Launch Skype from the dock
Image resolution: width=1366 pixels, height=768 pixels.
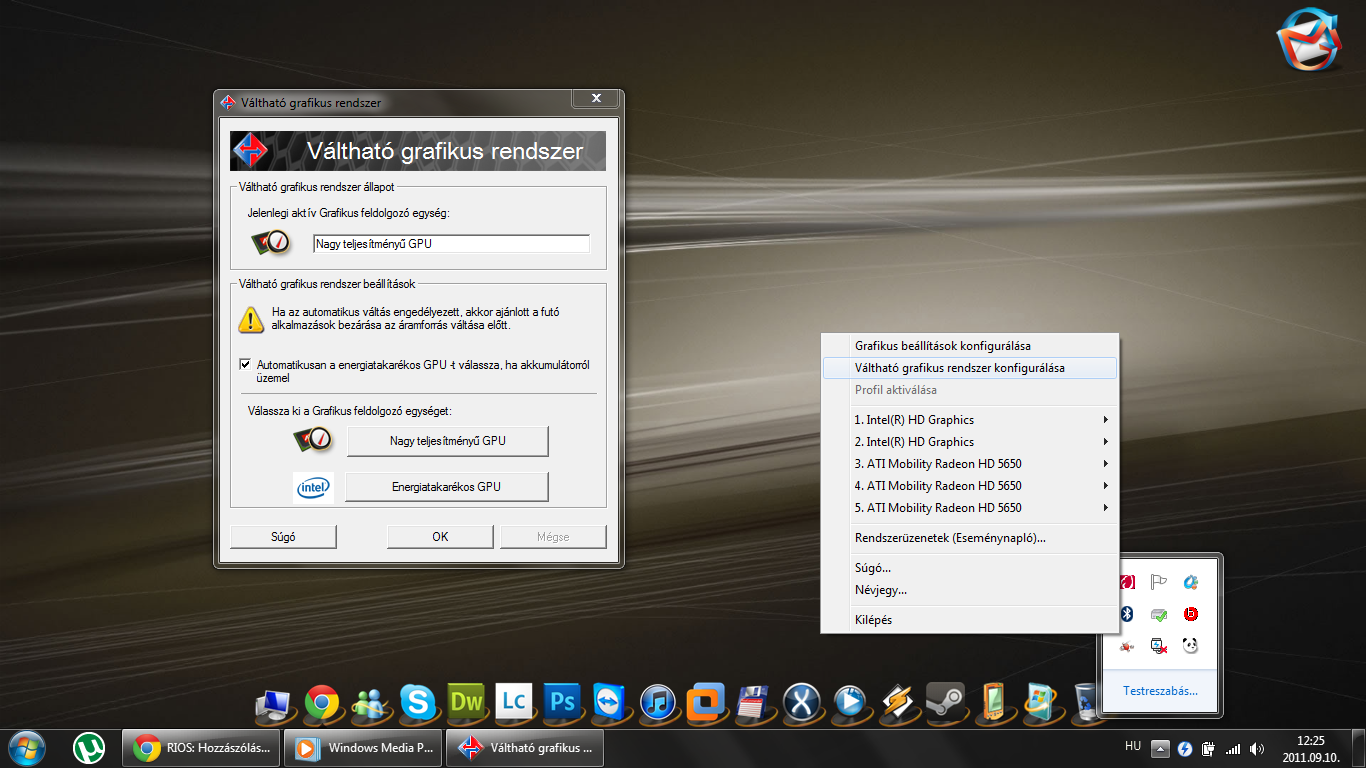(417, 703)
